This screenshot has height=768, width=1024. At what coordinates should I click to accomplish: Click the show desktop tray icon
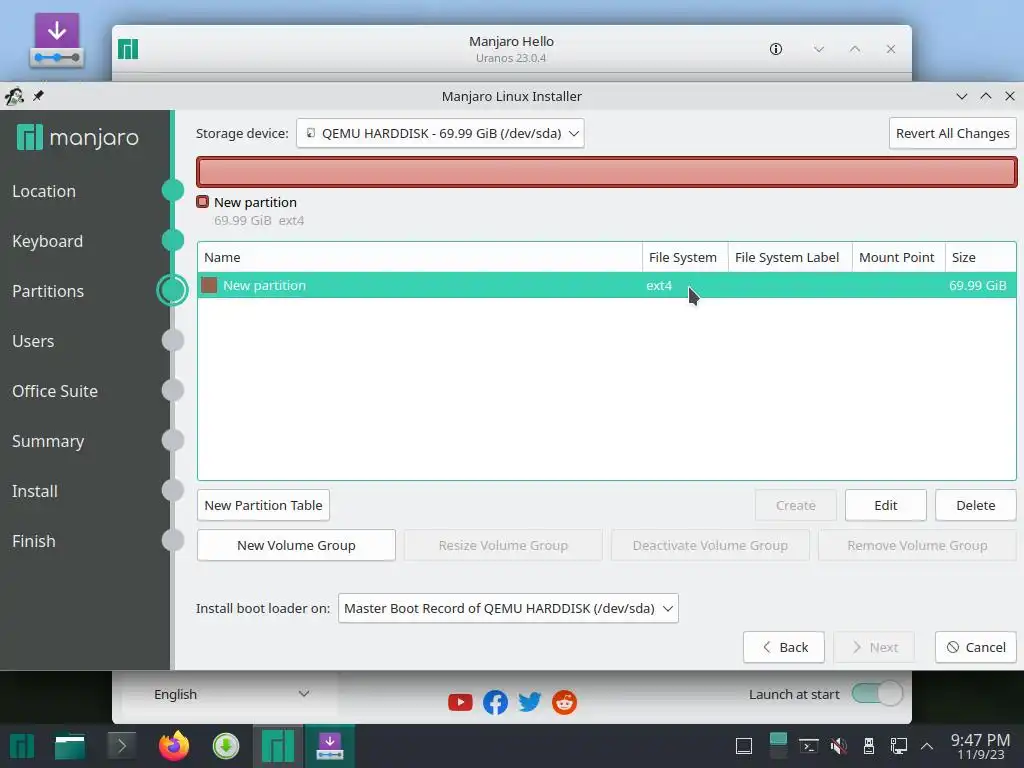pos(744,746)
